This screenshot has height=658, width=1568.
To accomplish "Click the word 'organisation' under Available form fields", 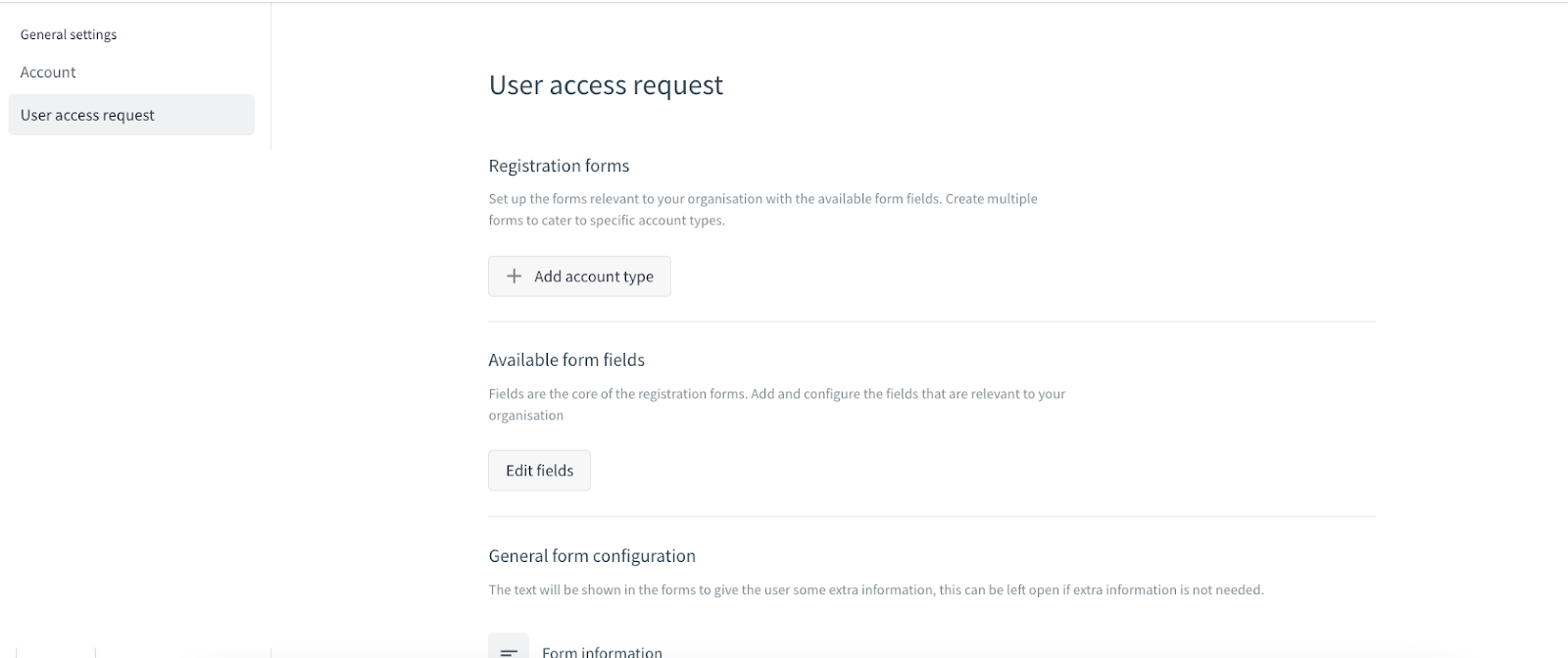I will (x=526, y=416).
